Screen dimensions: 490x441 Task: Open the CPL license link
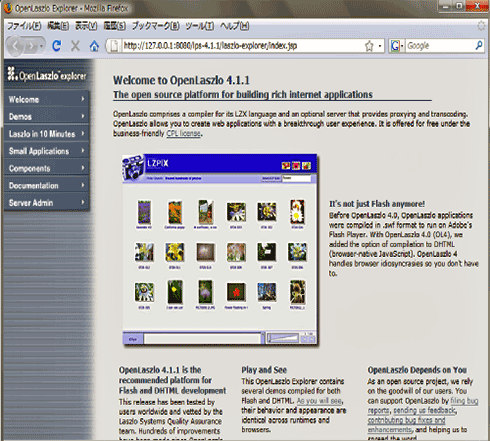tap(183, 133)
